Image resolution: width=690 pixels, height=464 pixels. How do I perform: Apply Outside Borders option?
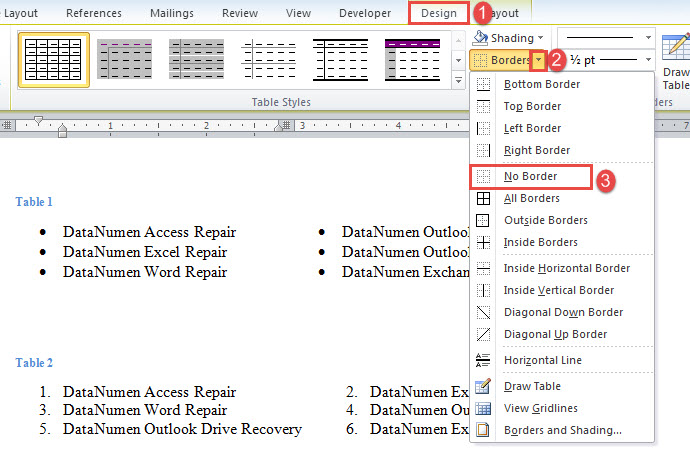pyautogui.click(x=562, y=220)
